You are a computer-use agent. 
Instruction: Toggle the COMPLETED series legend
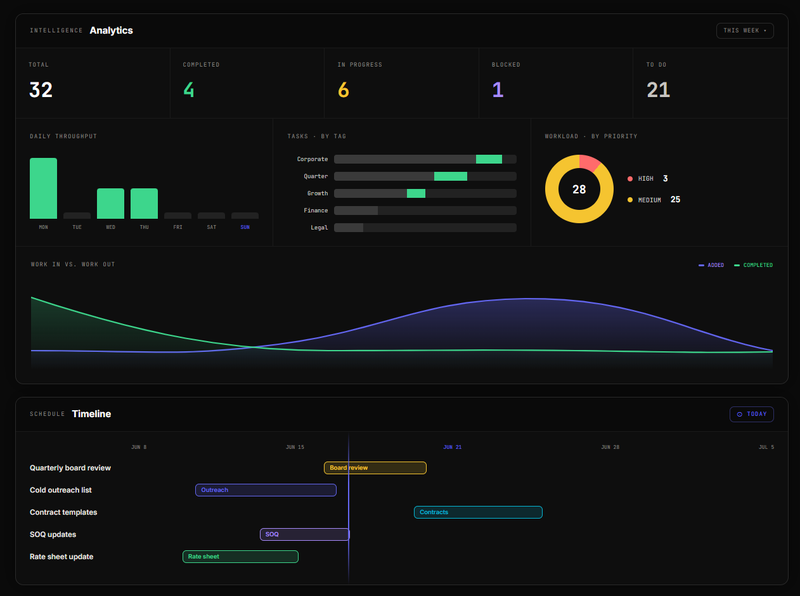tap(754, 265)
